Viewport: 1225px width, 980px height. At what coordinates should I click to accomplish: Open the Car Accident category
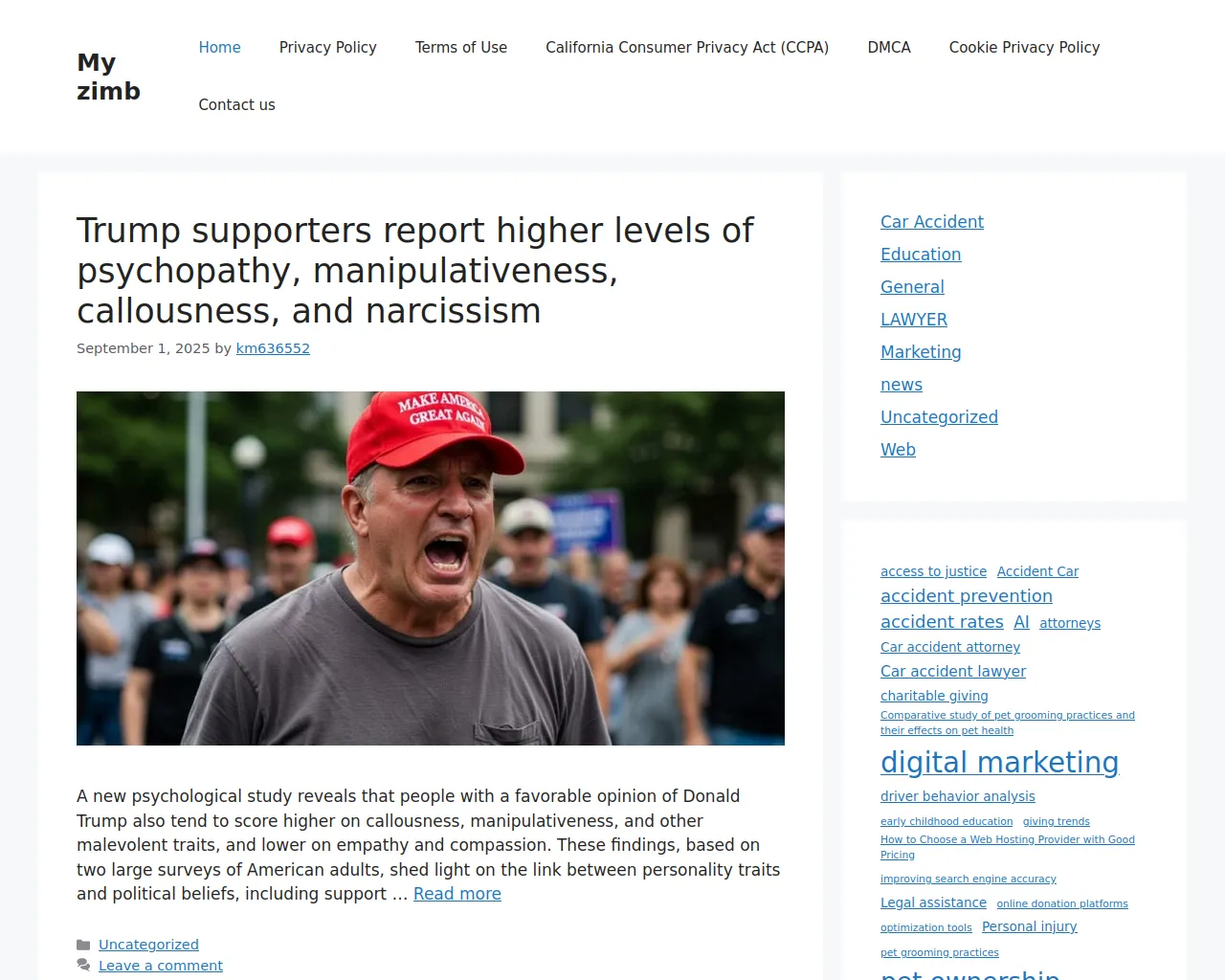click(932, 222)
